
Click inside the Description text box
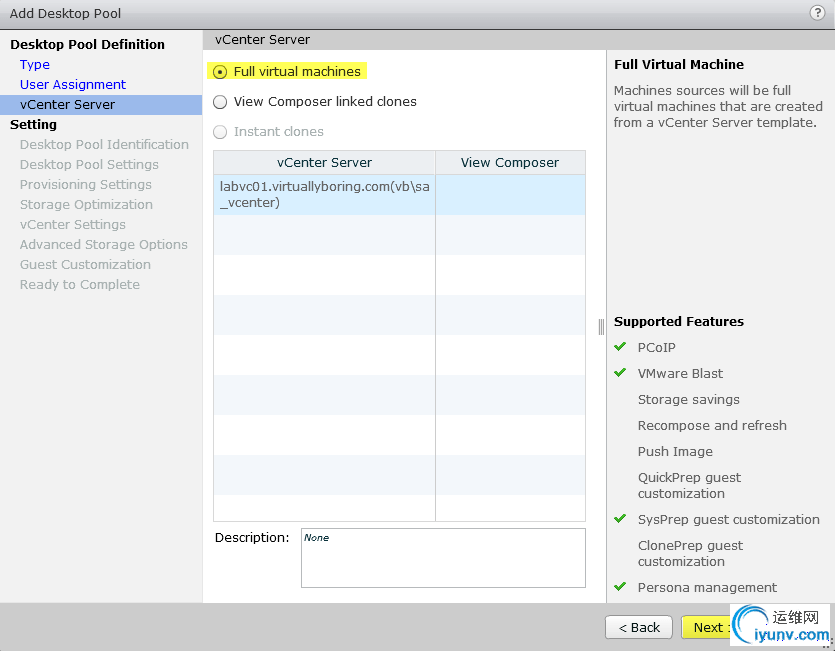[443, 558]
